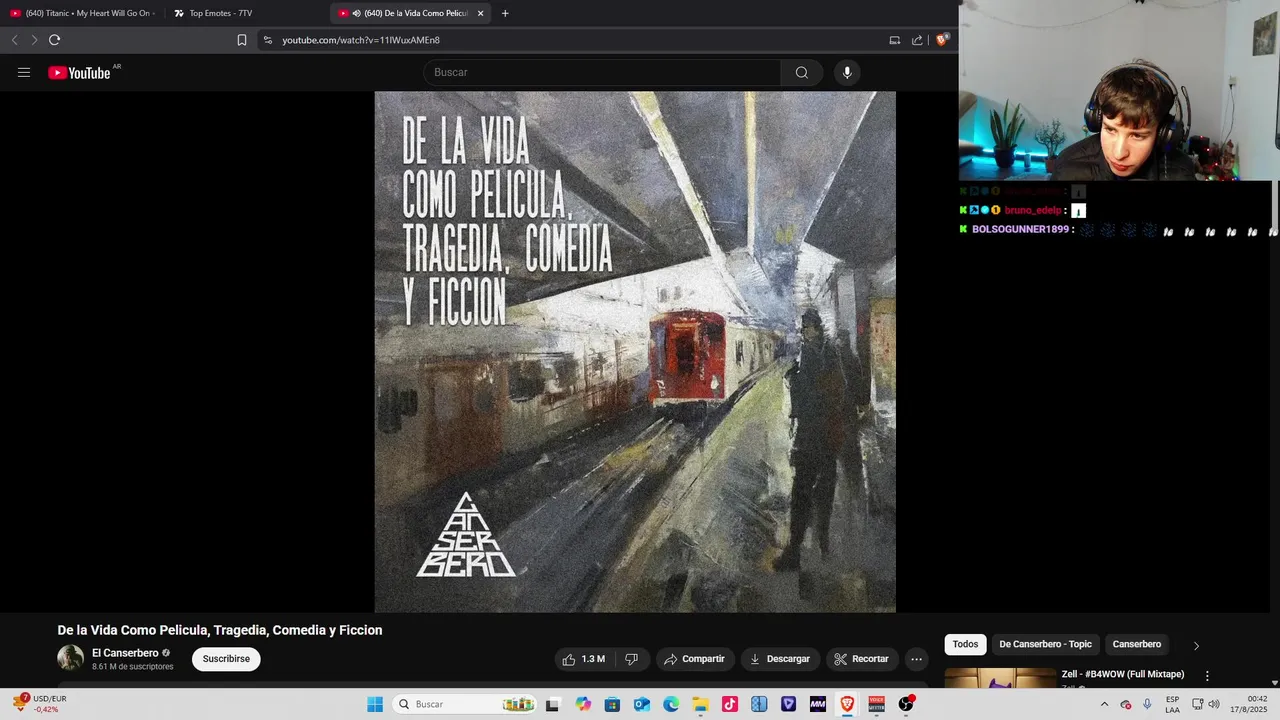
Task: Open the volume speaker tray icon
Action: [x=1214, y=704]
